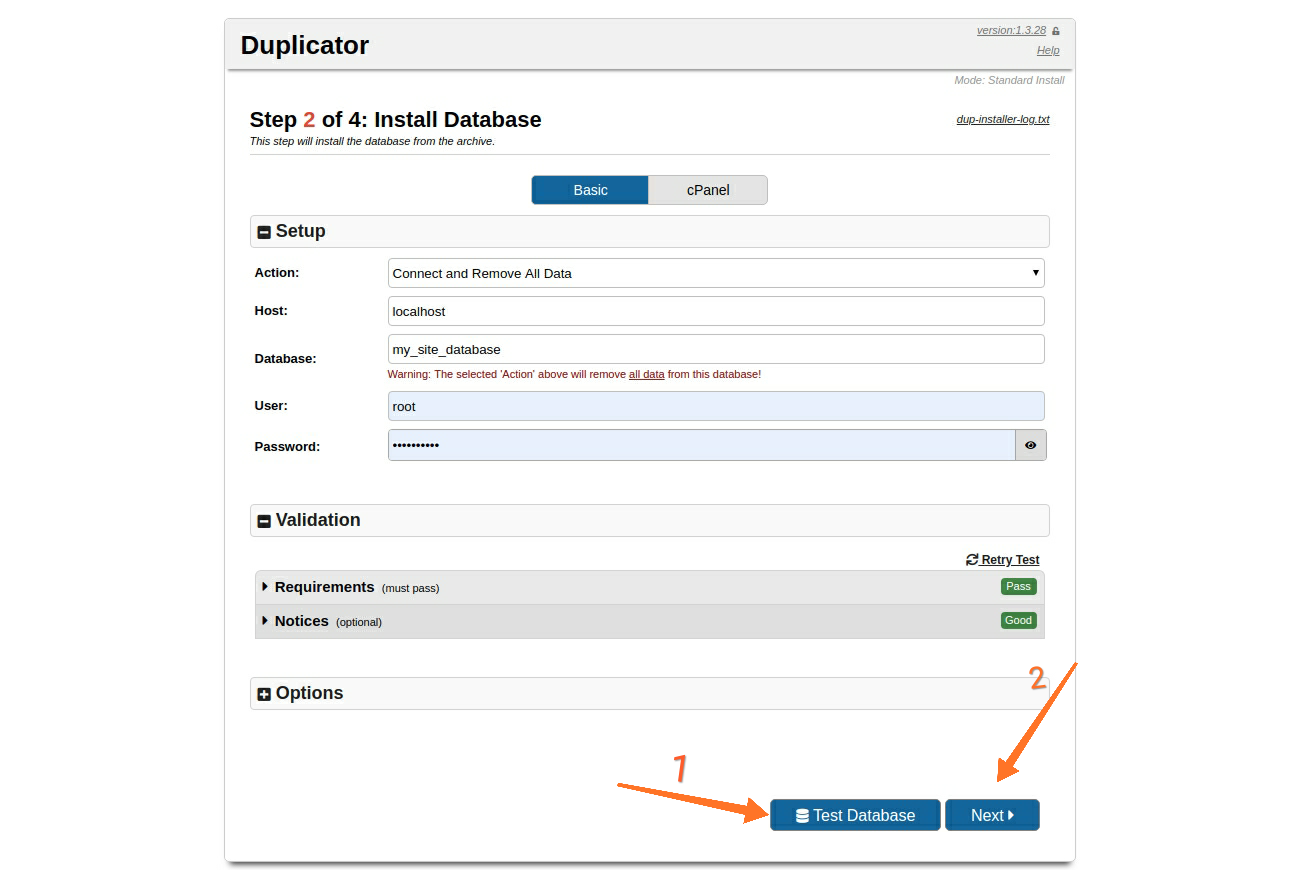Viewport: 1299px width, 870px height.
Task: Click the Options section heading text
Action: 310,693
